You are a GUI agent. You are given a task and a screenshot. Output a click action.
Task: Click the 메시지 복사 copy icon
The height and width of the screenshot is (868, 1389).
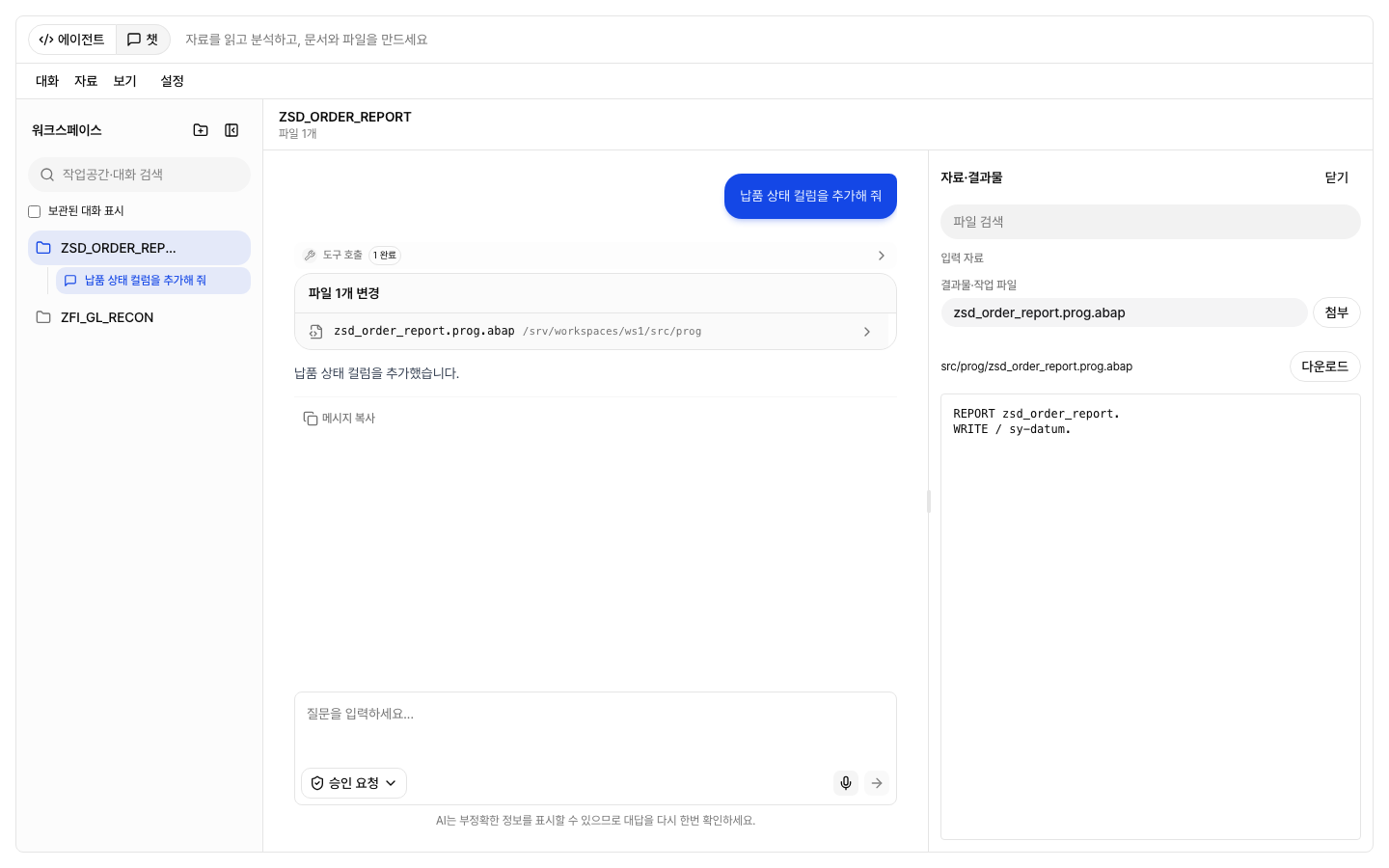pyautogui.click(x=311, y=419)
